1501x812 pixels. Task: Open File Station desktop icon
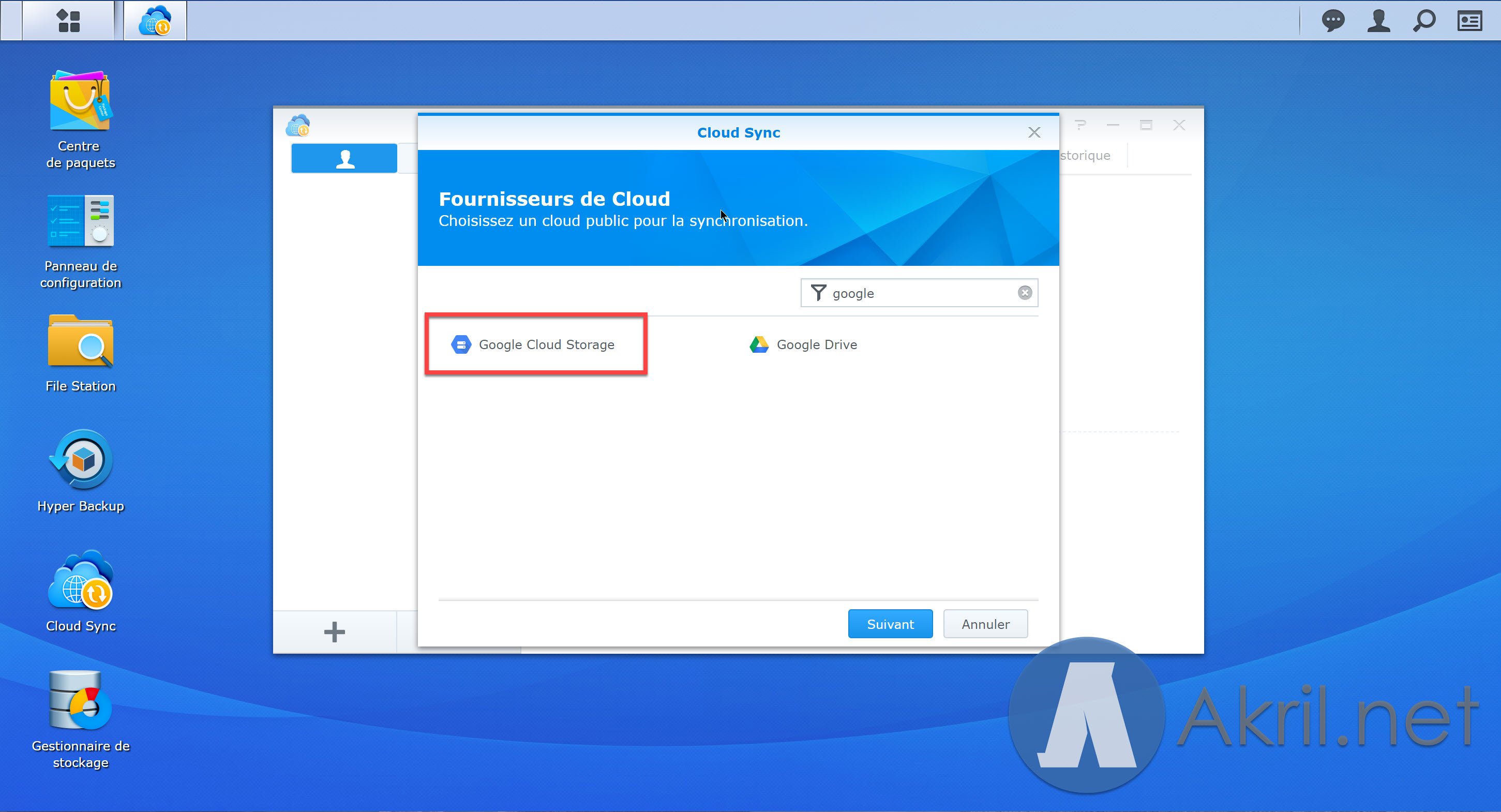click(80, 354)
